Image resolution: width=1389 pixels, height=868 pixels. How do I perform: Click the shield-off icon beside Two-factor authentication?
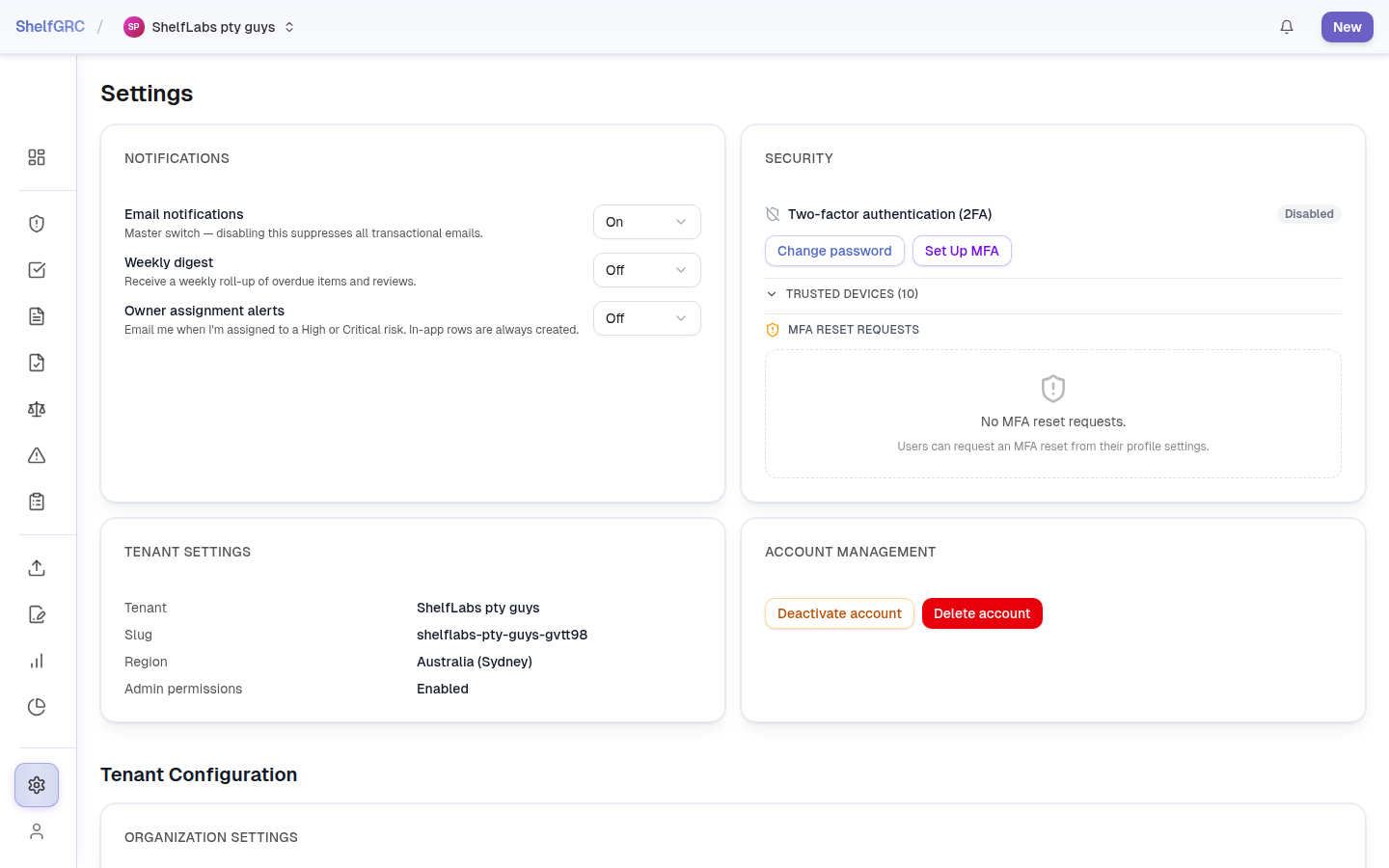click(773, 214)
